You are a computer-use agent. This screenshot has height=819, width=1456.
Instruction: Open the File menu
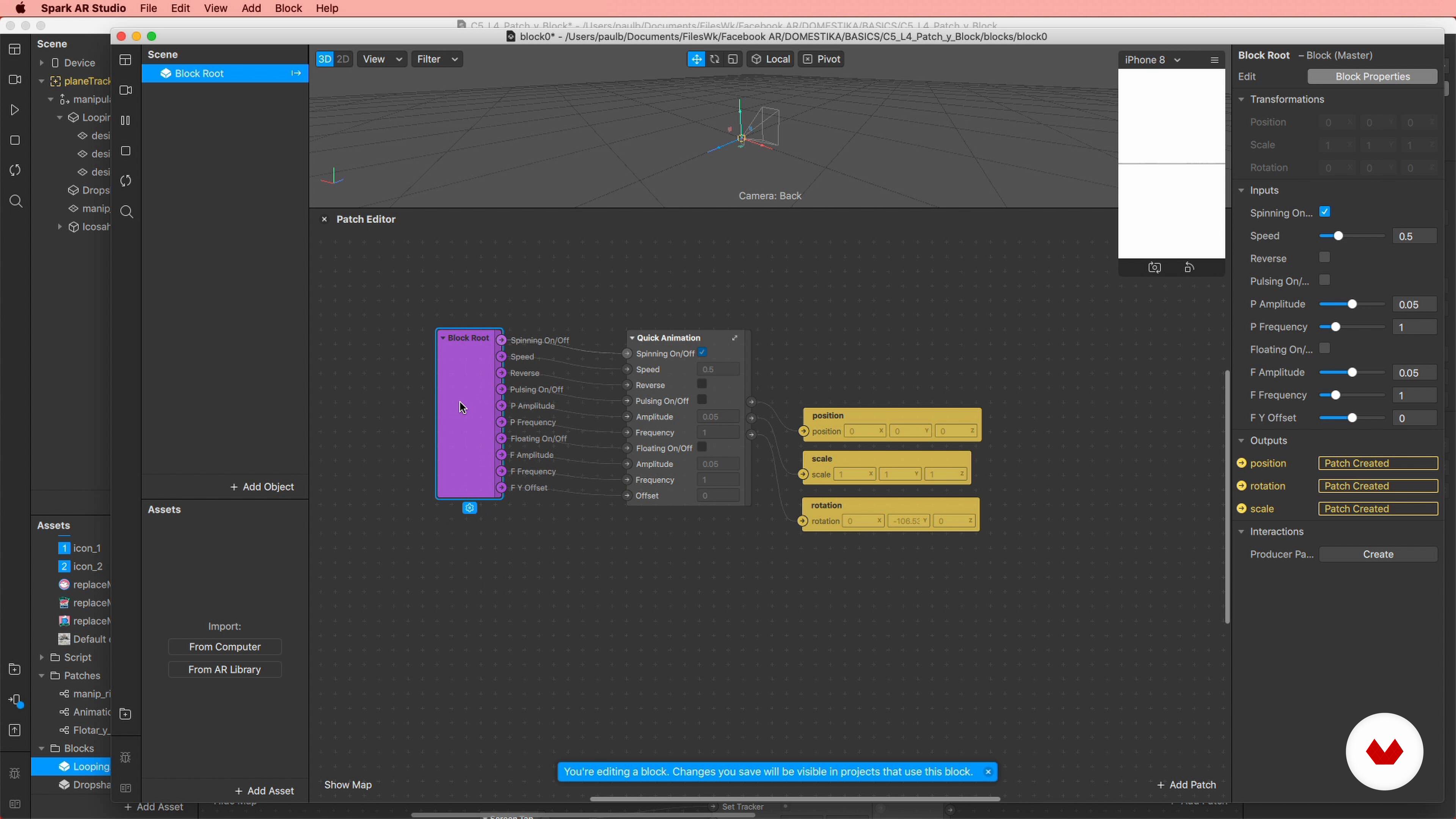pyautogui.click(x=148, y=8)
